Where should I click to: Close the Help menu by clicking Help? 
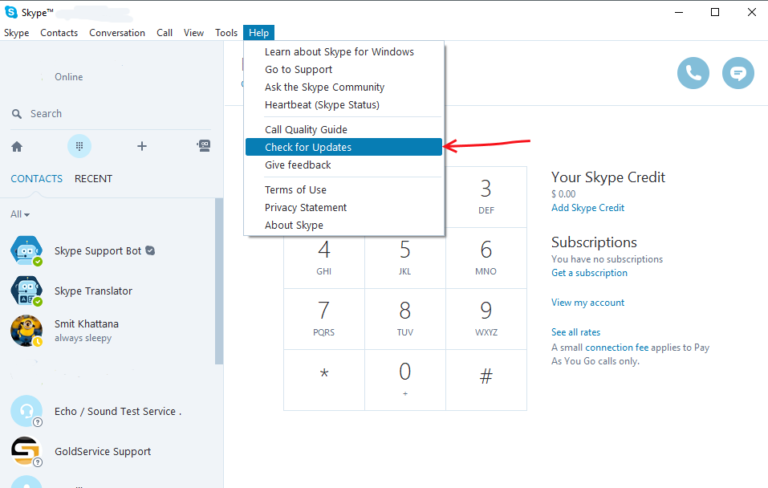[259, 33]
